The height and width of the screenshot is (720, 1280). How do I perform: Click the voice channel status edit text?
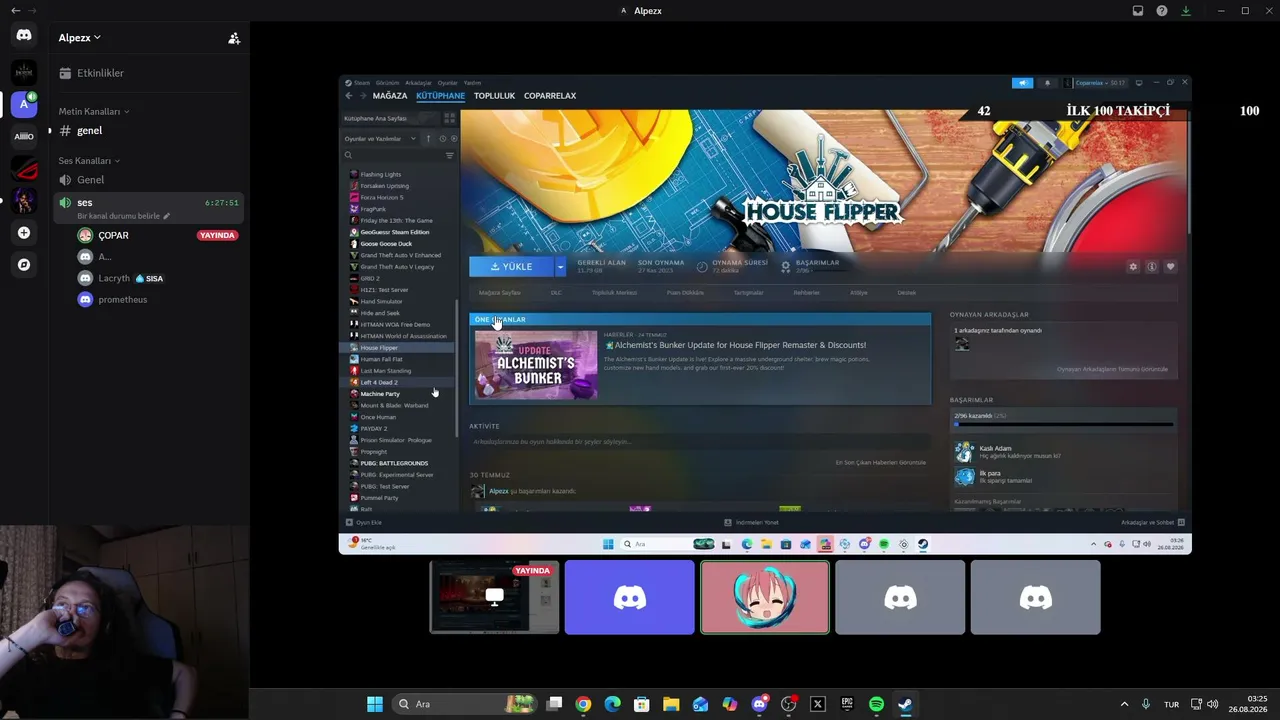(x=124, y=216)
